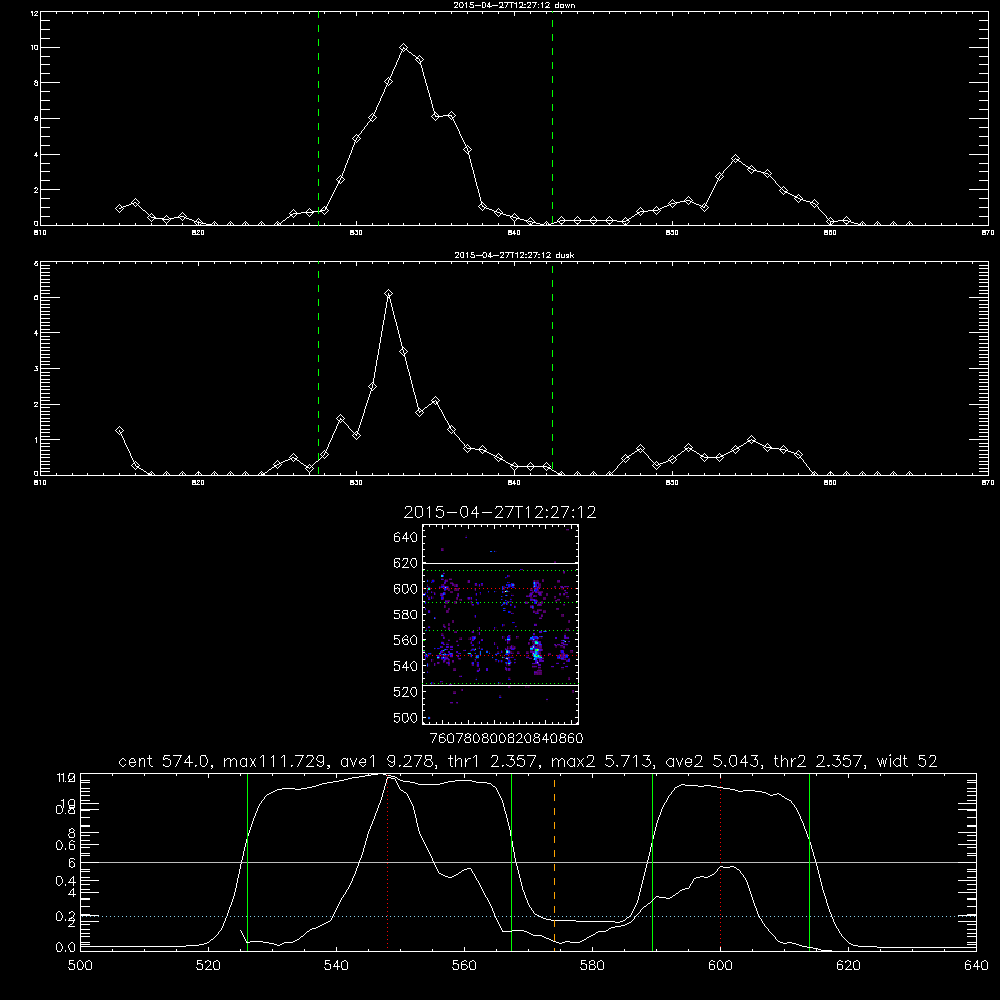Click the "600" label on the bottom plot x-axis
This screenshot has height=1000, width=1000.
click(x=721, y=966)
